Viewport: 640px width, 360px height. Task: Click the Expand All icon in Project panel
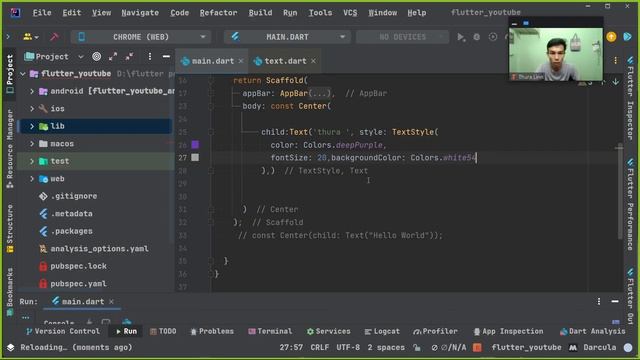[113, 56]
